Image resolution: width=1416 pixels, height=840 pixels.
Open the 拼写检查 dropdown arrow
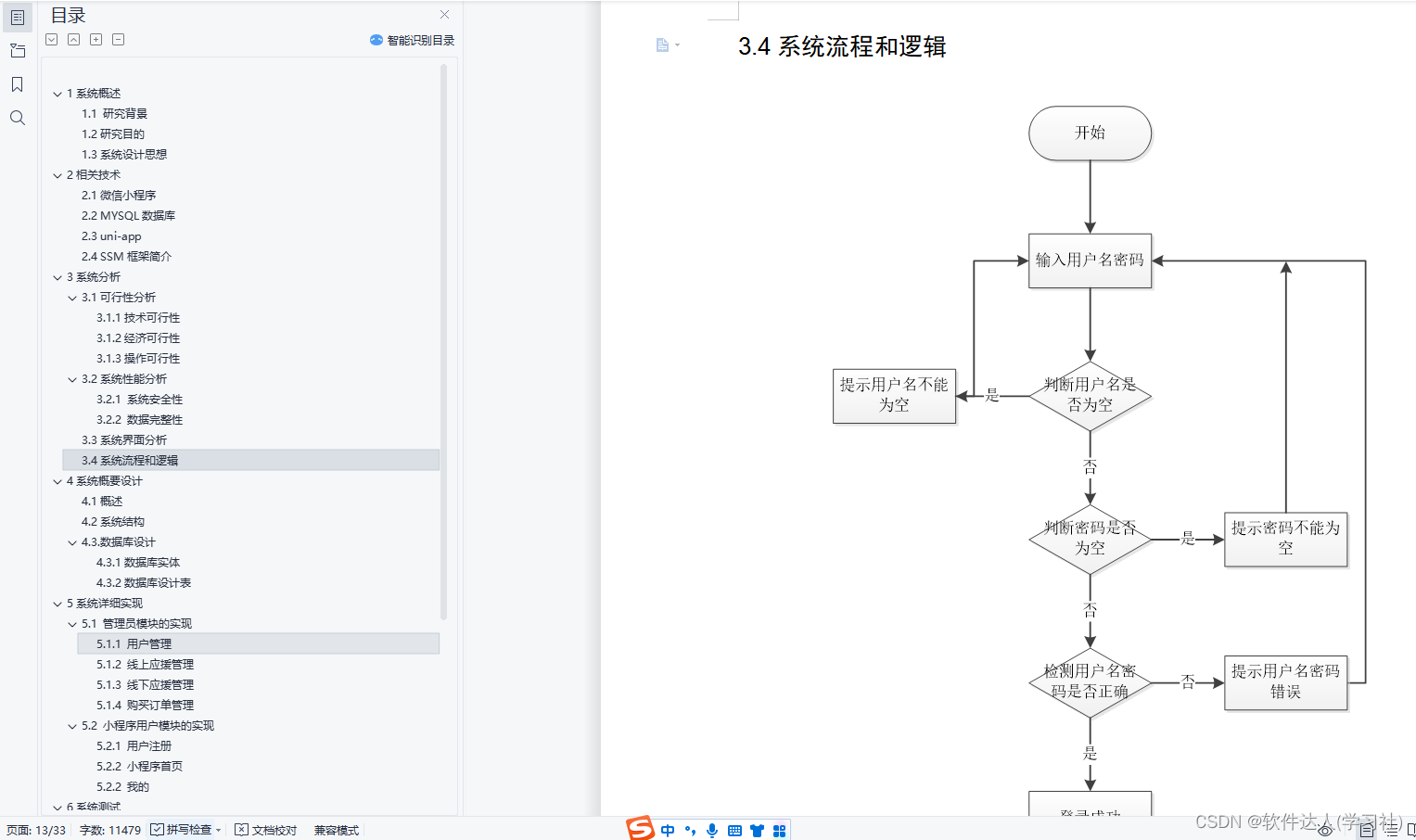[x=219, y=831]
